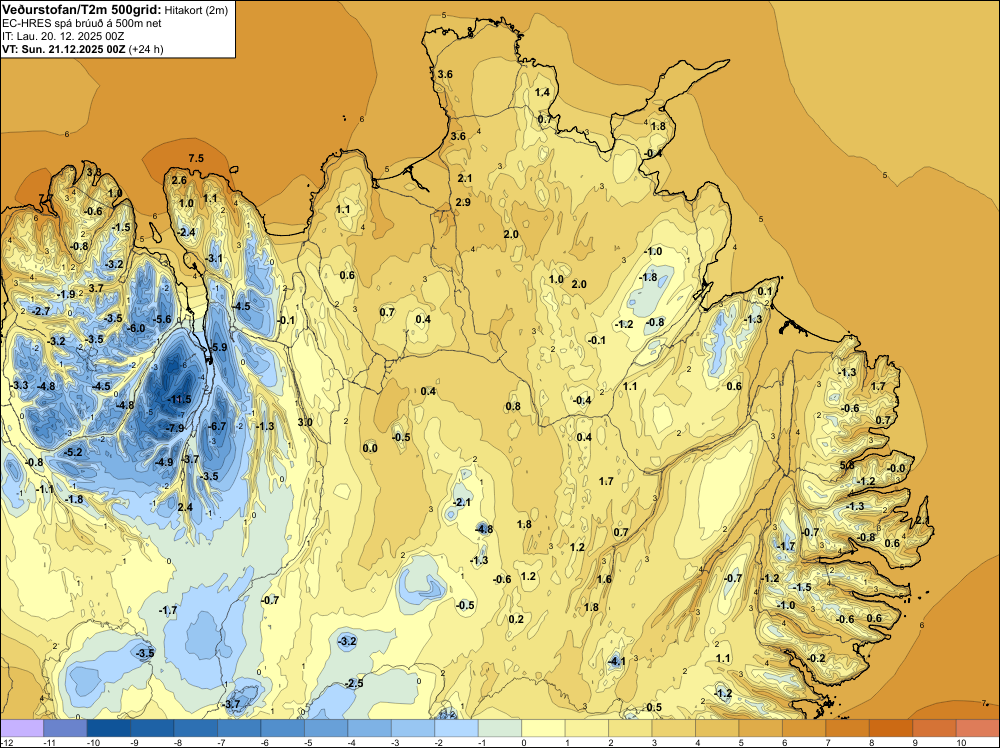The width and height of the screenshot is (1000, 748).
Task: Select the dark blue legend swatch labeled -10
Action: pyautogui.click(x=108, y=728)
